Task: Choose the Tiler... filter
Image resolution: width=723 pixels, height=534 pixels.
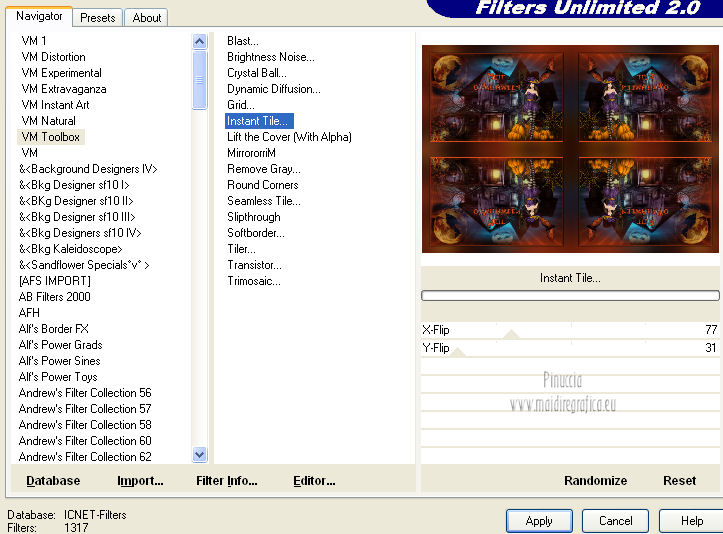Action: [x=241, y=249]
